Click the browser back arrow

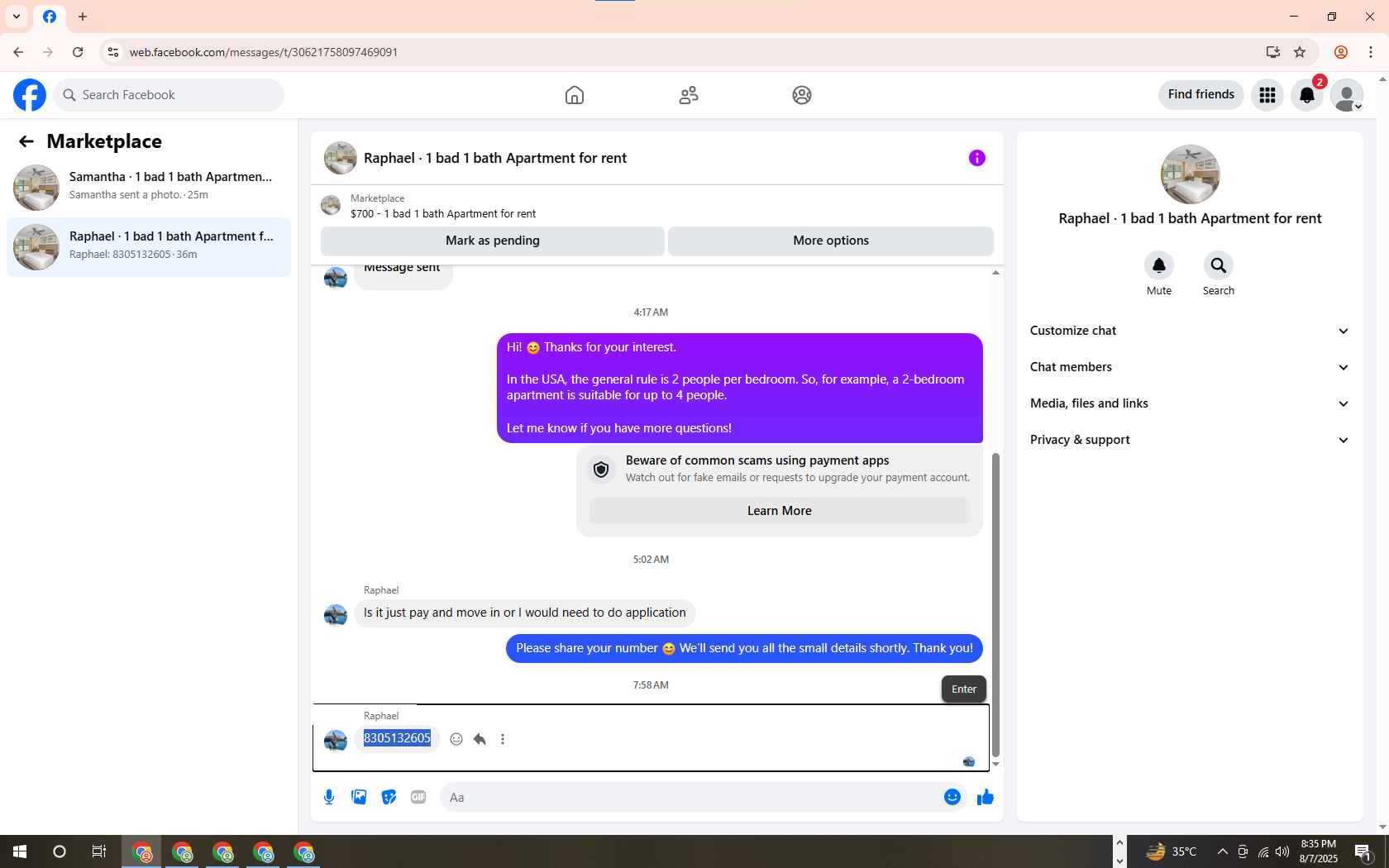[x=18, y=52]
